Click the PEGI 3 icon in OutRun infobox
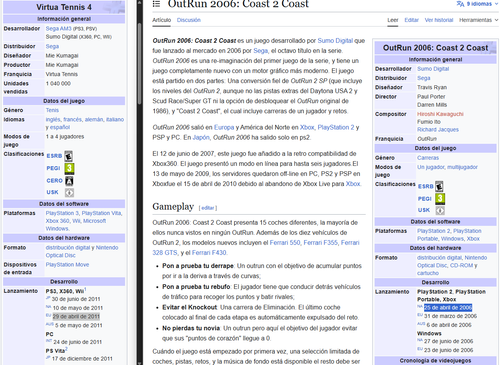500x365 pixels. 440,199
